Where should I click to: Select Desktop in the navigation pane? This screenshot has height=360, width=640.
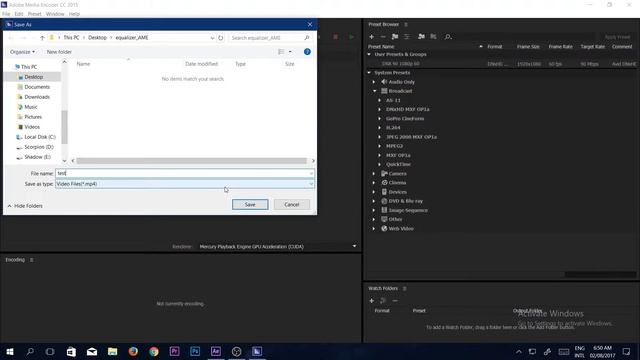[x=33, y=77]
